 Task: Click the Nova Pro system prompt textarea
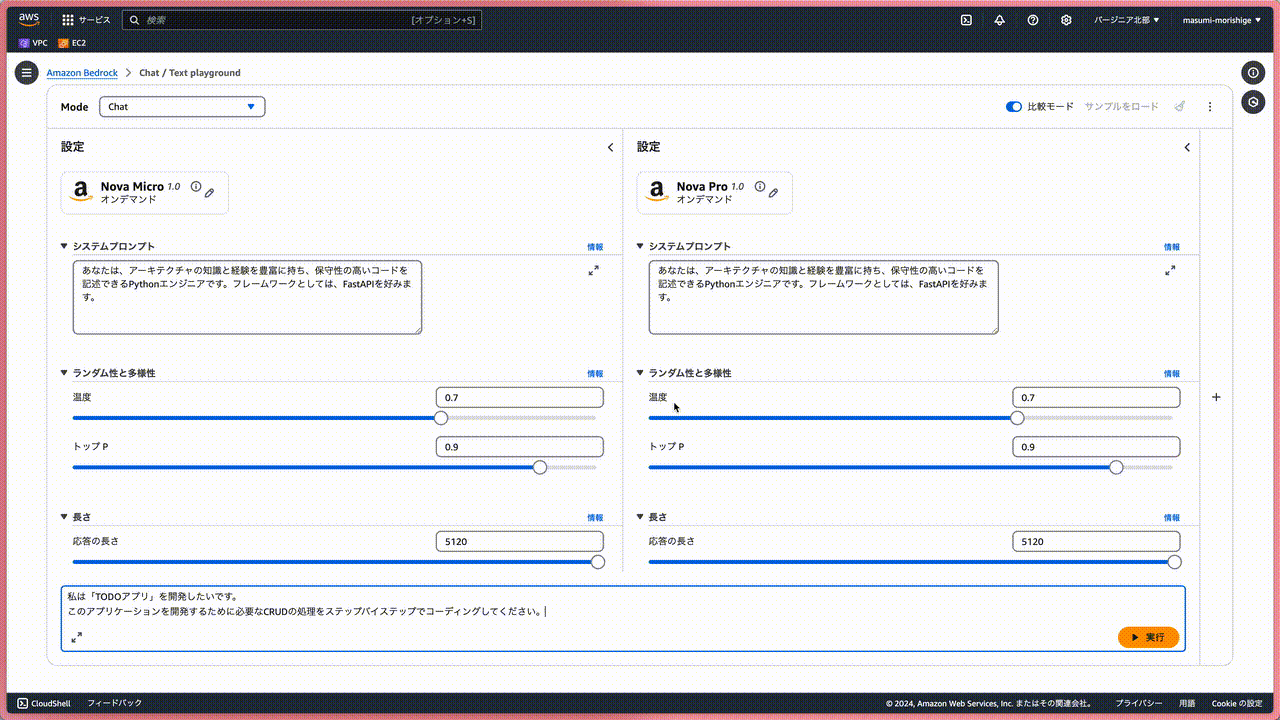[x=823, y=297]
